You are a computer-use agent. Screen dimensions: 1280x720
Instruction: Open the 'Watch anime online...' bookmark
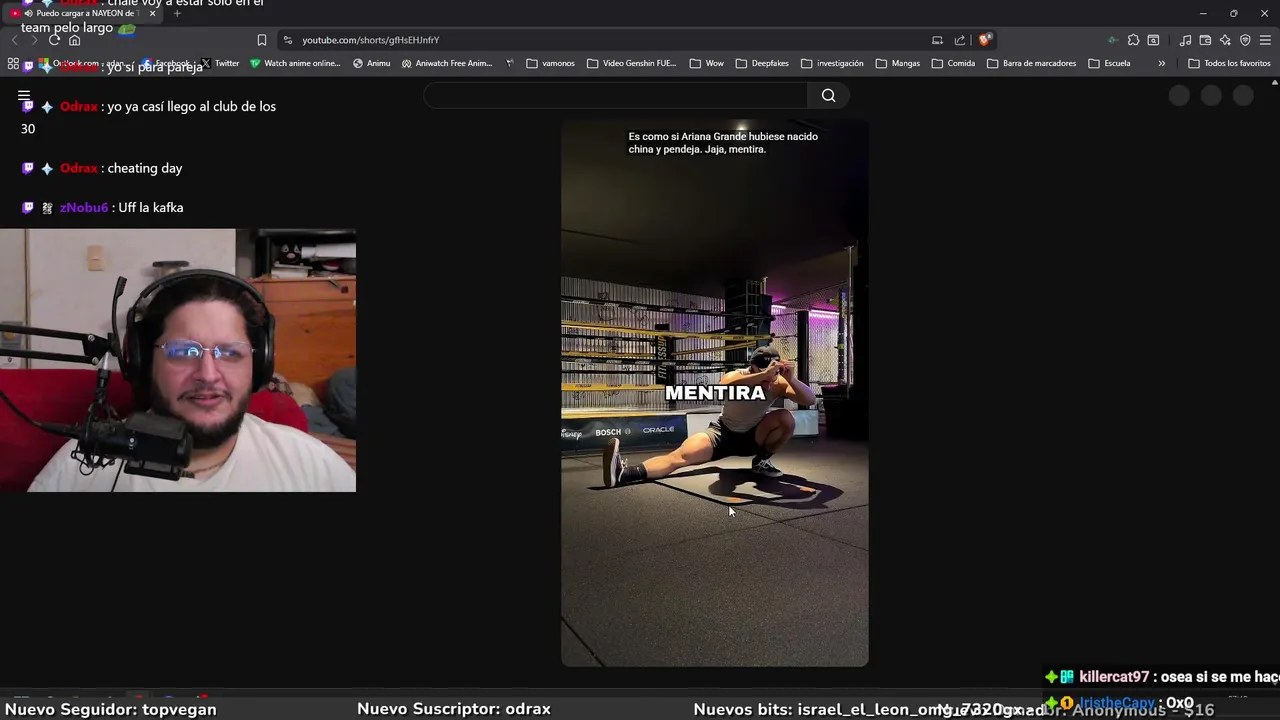[295, 63]
